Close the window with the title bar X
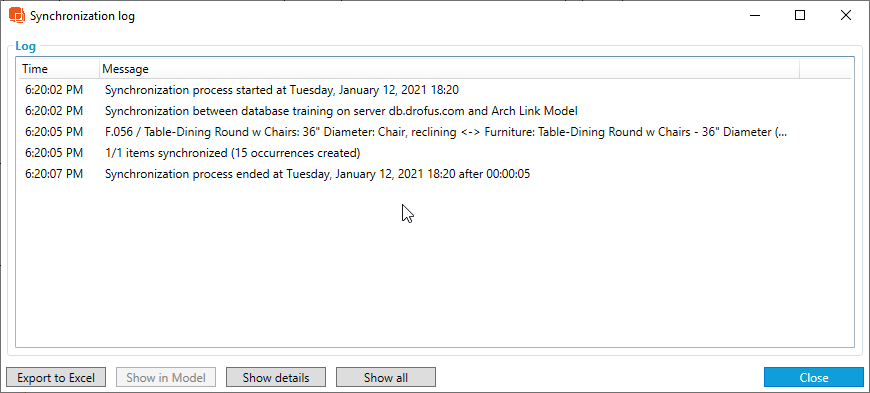 (x=846, y=16)
